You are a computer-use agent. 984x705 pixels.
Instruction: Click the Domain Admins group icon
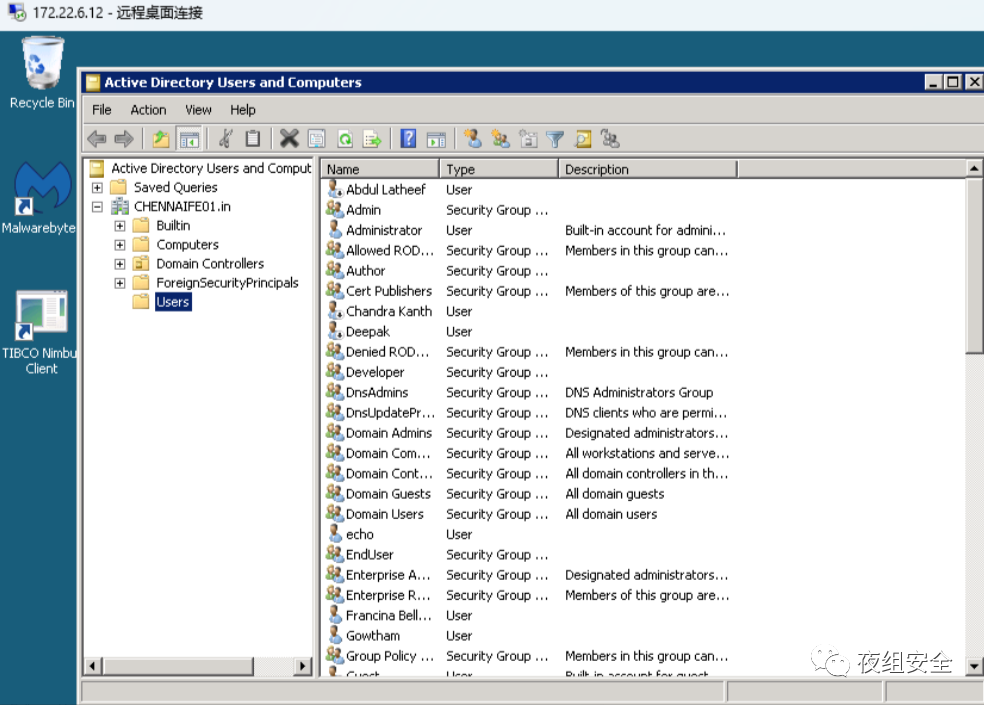(x=334, y=433)
